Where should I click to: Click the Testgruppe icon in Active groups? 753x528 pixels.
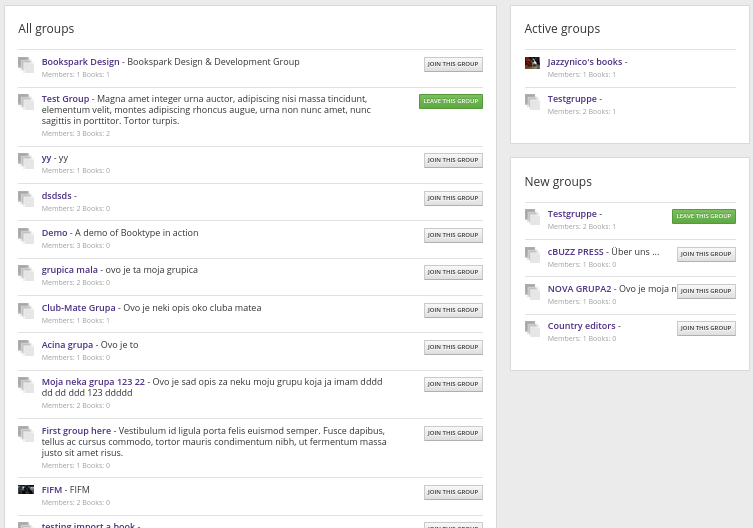pyautogui.click(x=533, y=102)
